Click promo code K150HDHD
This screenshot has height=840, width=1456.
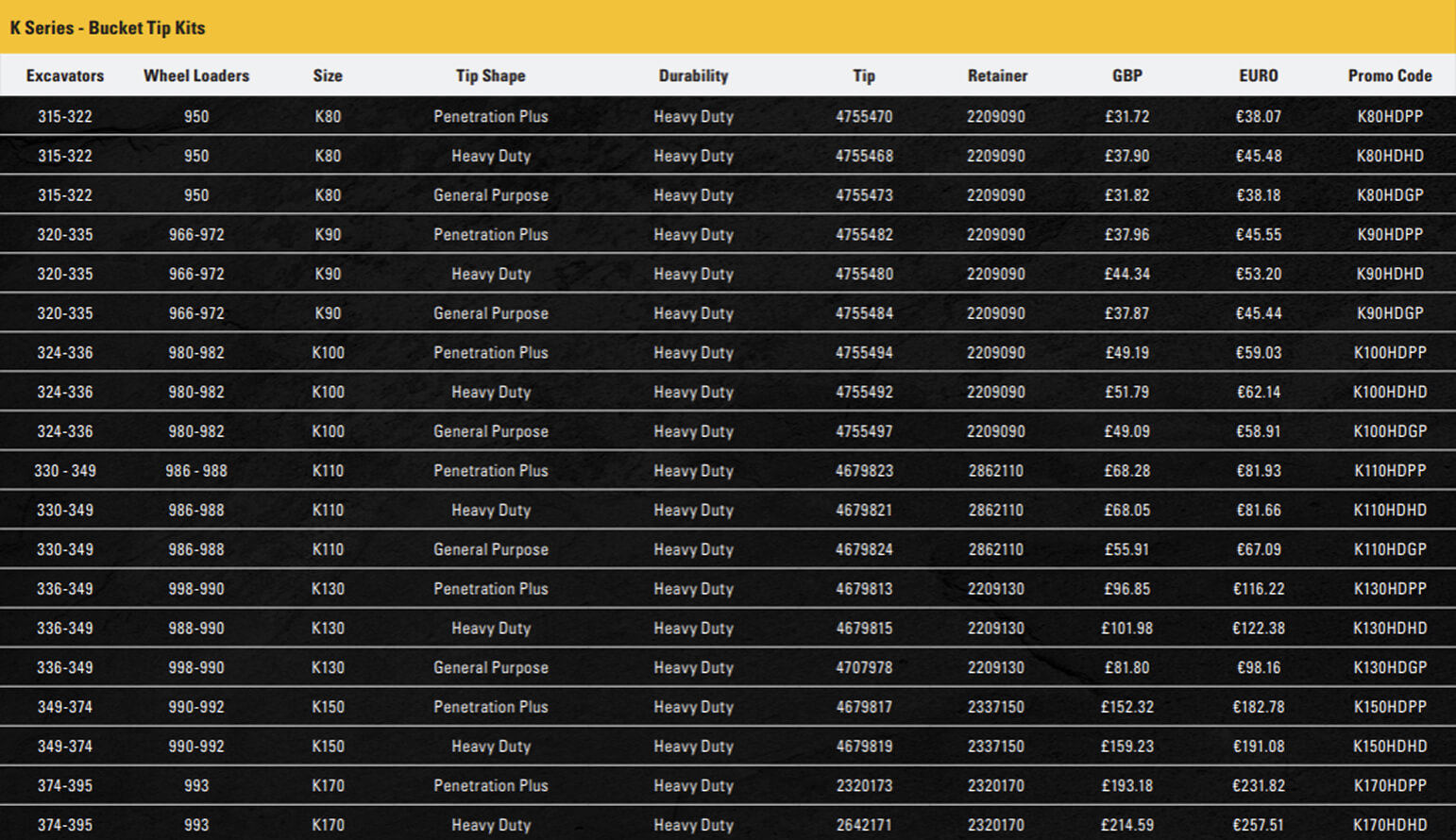[1389, 747]
